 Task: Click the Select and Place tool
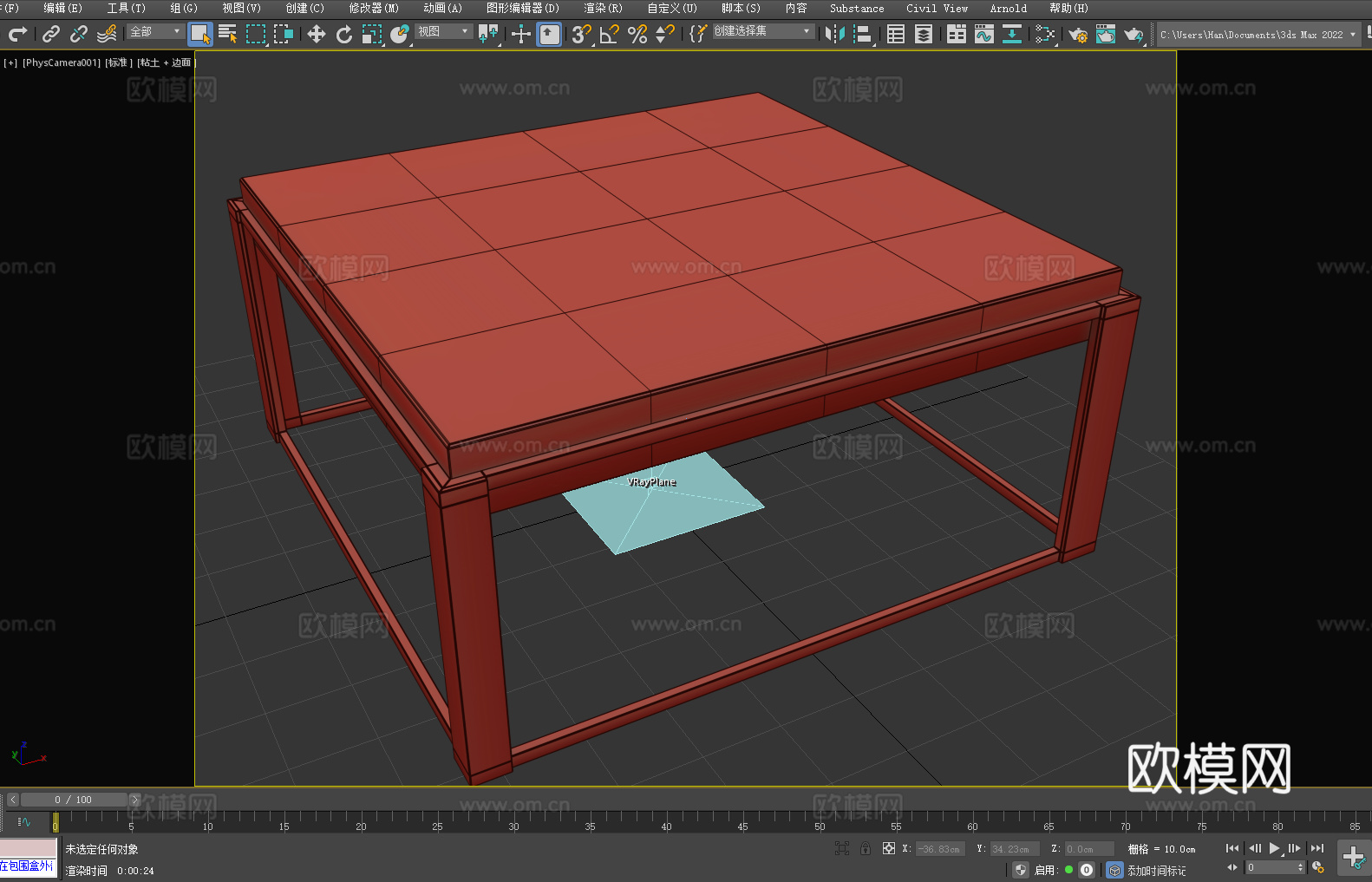click(400, 34)
